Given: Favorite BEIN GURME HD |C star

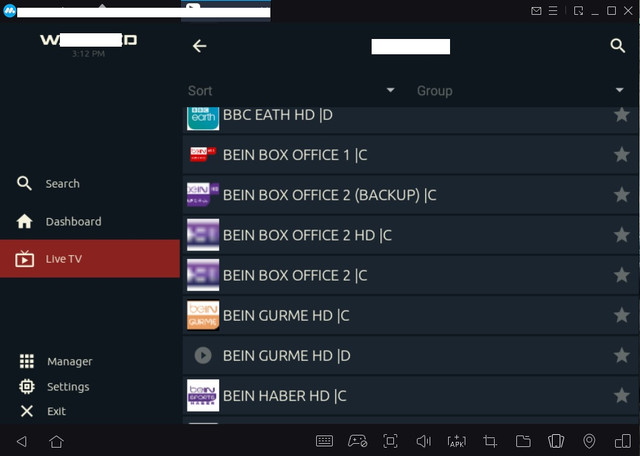Looking at the screenshot, I should [x=621, y=315].
